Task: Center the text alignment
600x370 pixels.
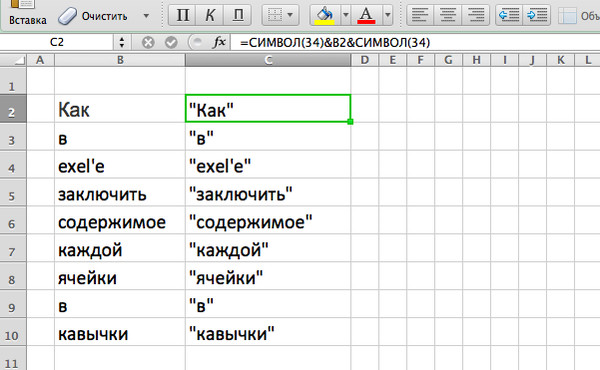Action: coord(448,15)
